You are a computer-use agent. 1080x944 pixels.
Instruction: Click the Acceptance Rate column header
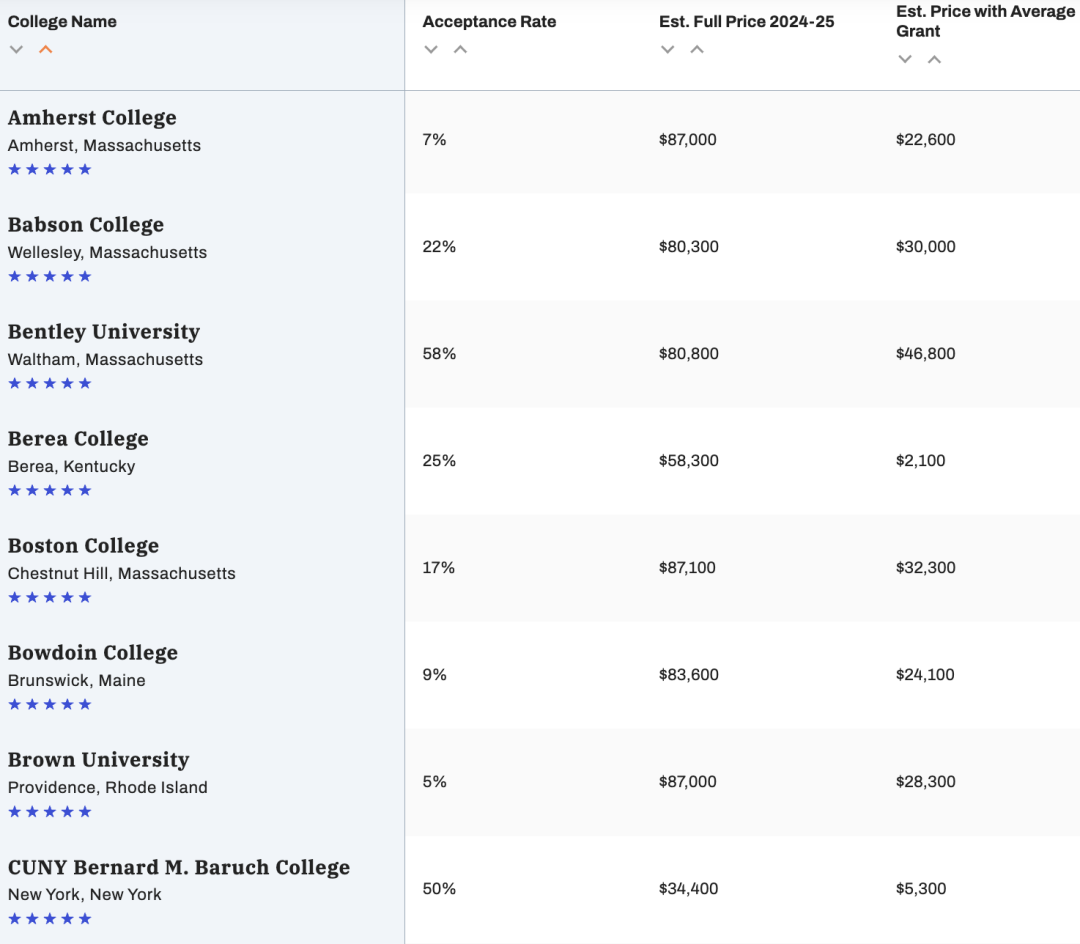[489, 21]
